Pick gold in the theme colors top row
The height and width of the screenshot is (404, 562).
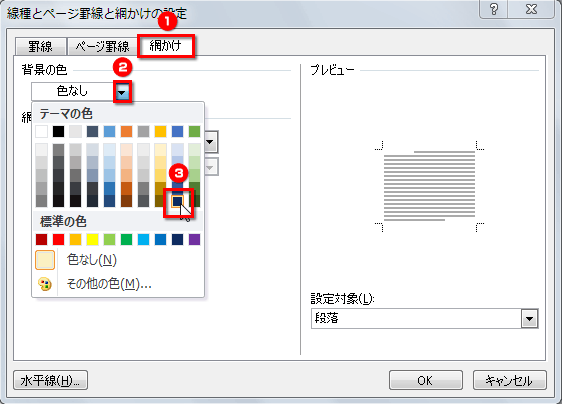(x=160, y=132)
